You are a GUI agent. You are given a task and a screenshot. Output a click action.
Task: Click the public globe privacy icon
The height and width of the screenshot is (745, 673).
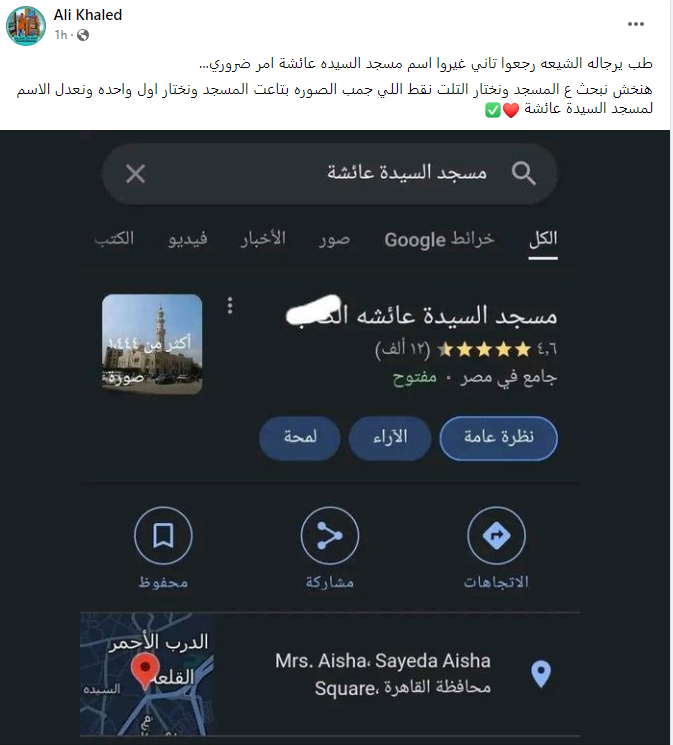click(83, 35)
